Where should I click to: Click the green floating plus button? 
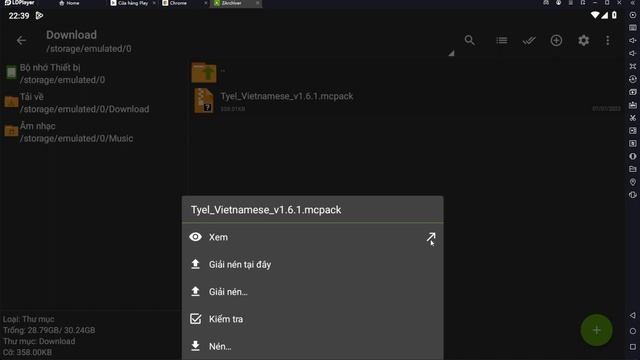[x=596, y=330]
